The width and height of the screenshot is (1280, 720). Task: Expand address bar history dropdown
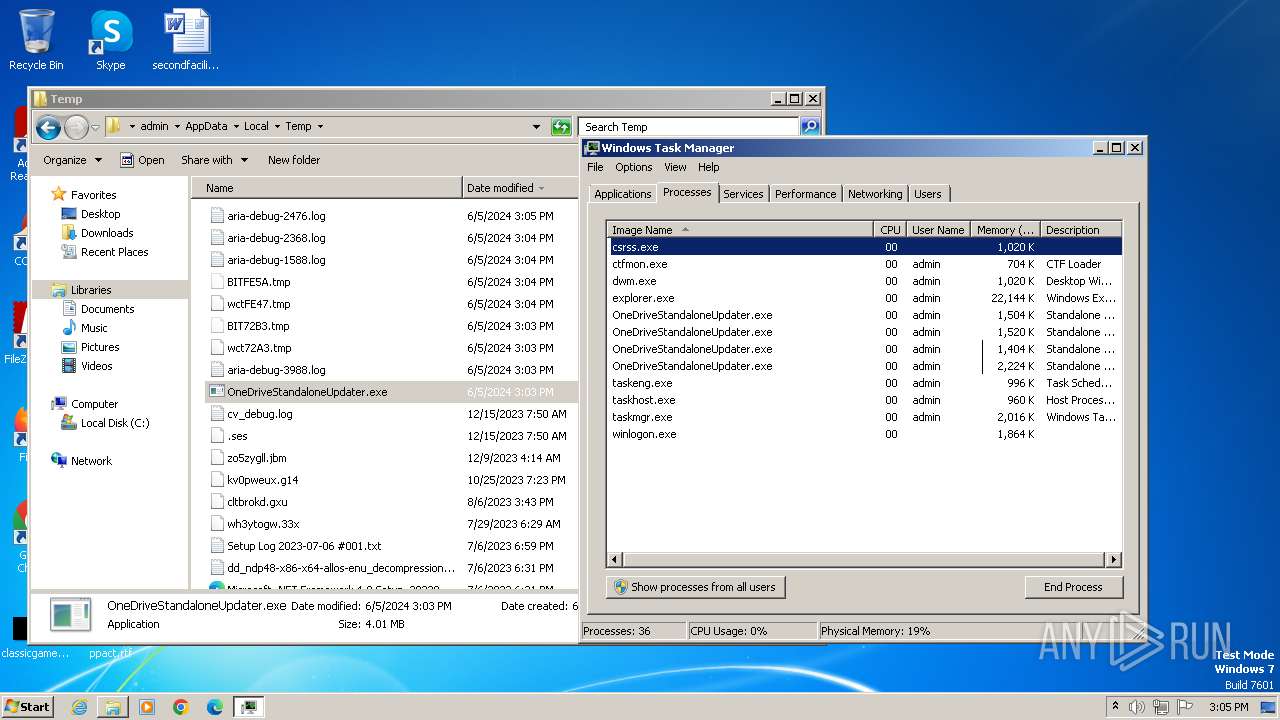coord(537,127)
